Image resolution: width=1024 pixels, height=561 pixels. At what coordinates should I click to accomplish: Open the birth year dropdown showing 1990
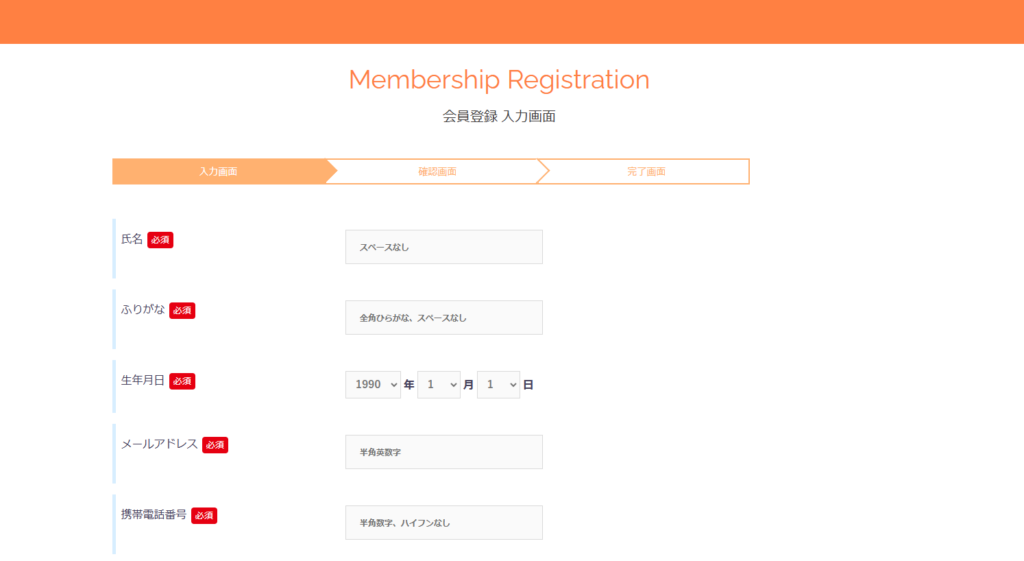[372, 384]
